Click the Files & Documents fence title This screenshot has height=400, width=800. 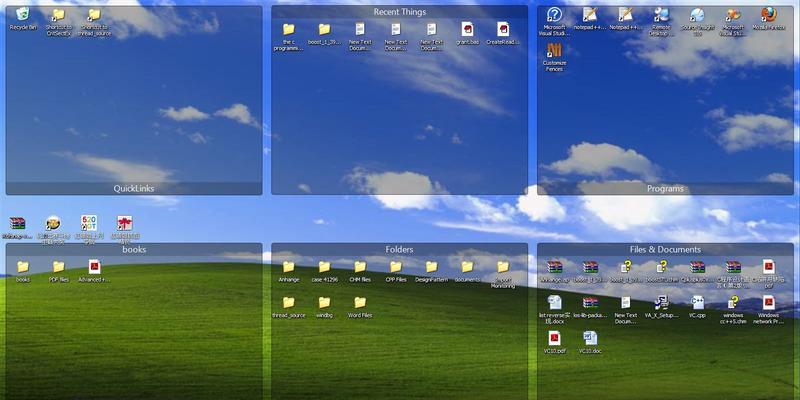click(665, 249)
